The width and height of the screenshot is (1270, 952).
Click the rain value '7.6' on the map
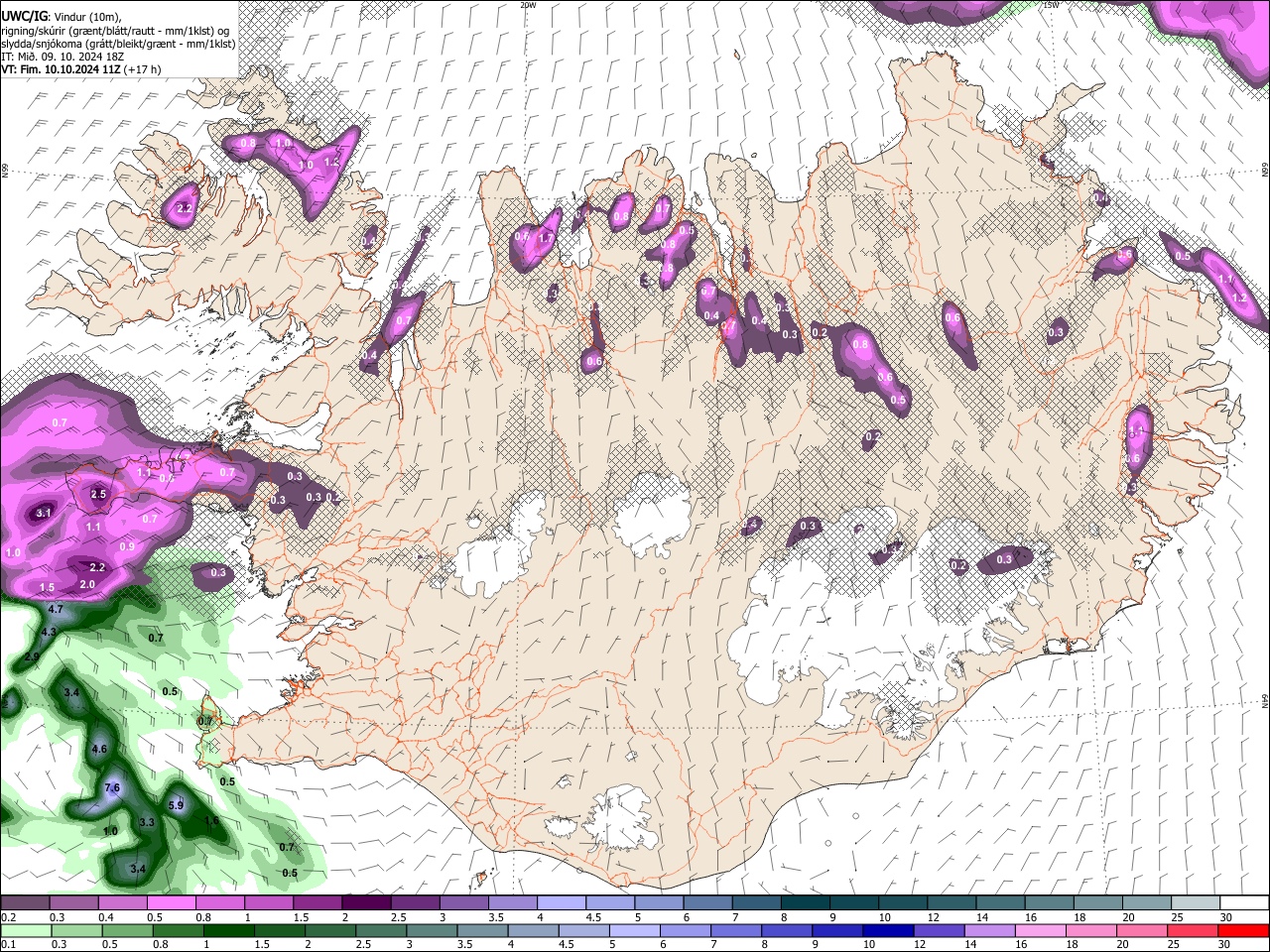(112, 788)
